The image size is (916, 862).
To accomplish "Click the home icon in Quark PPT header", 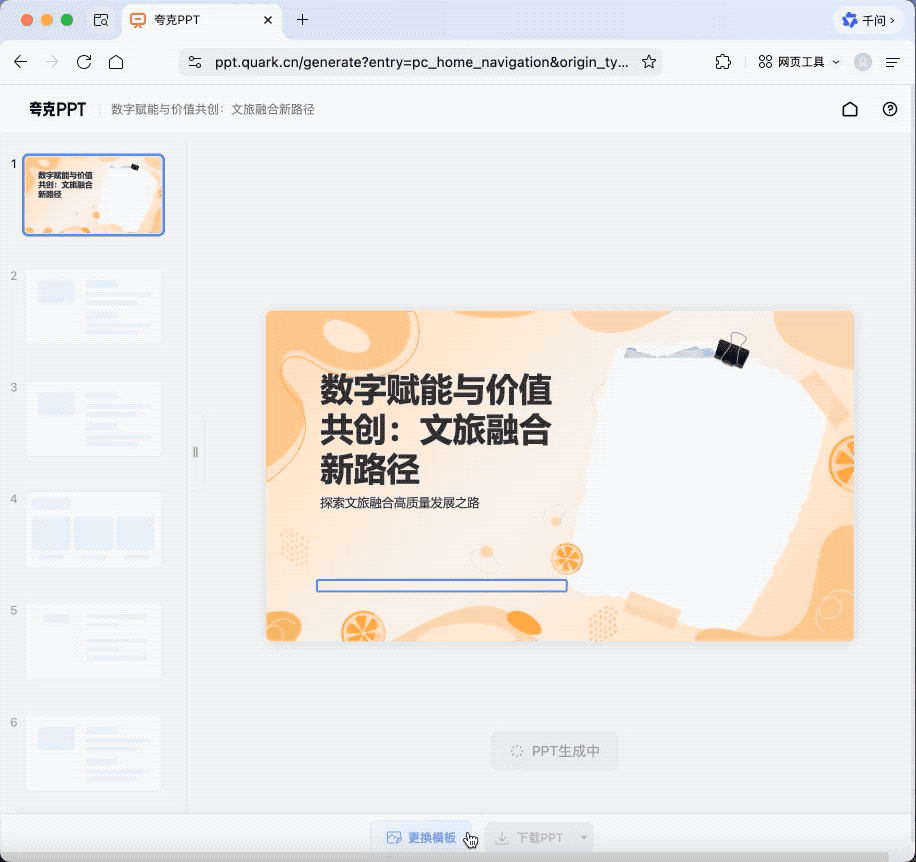I will tap(850, 110).
